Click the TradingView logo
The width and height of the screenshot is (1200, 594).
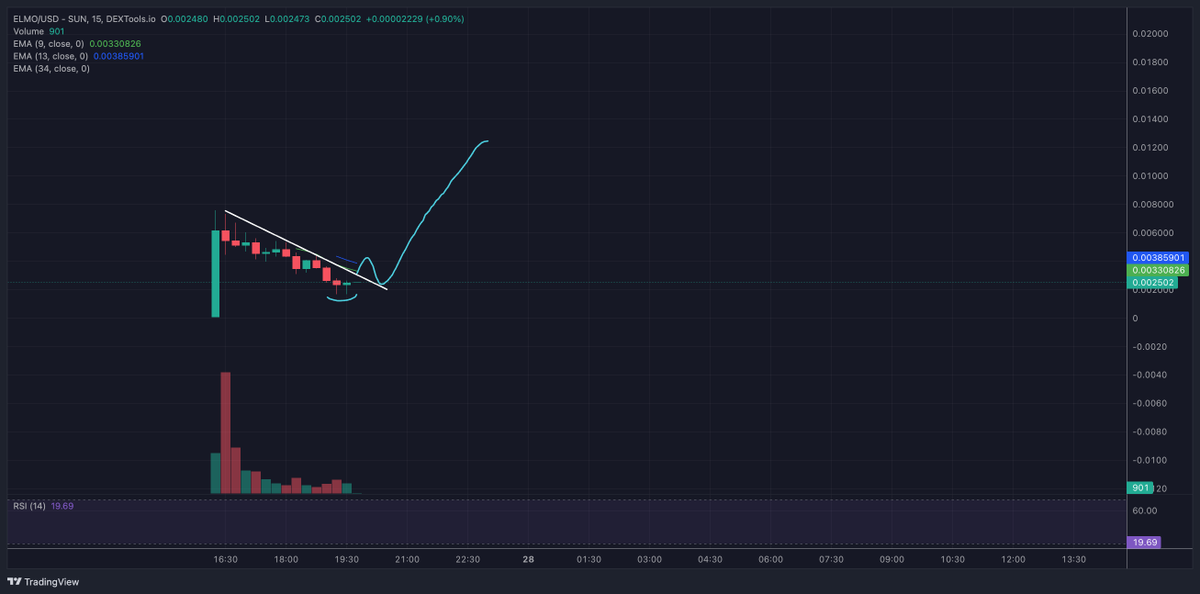click(40, 581)
